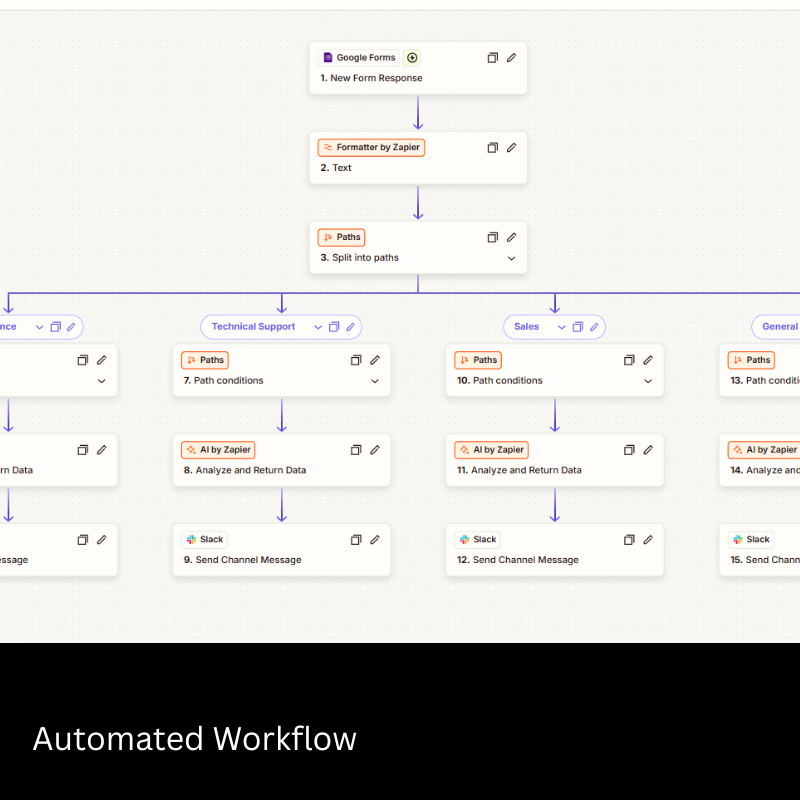Viewport: 800px width, 800px height.
Task: Duplicate the New Form Response step
Action: click(x=492, y=58)
